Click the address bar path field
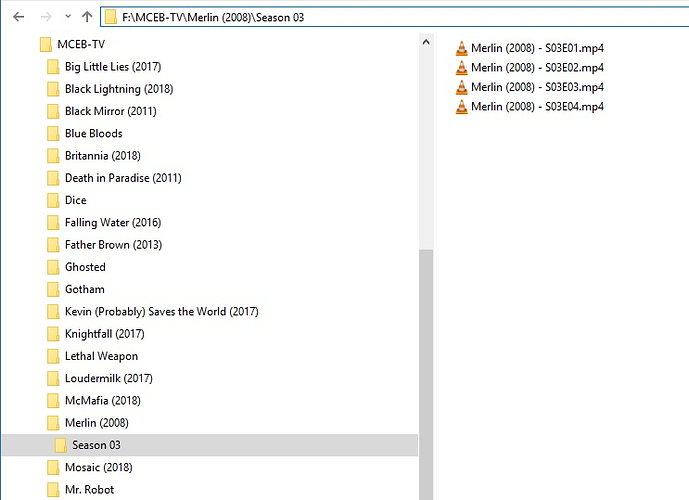 pos(395,17)
